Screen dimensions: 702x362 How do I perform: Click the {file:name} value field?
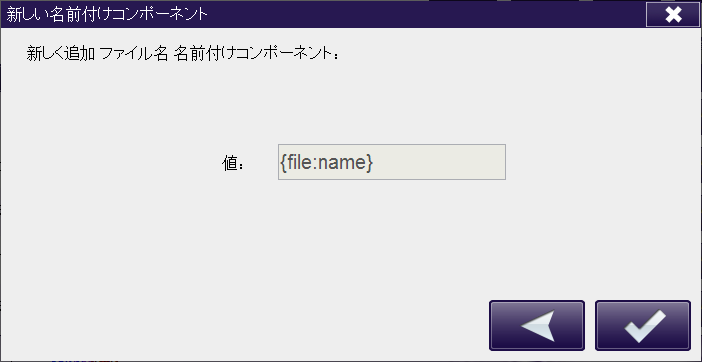[x=392, y=162]
